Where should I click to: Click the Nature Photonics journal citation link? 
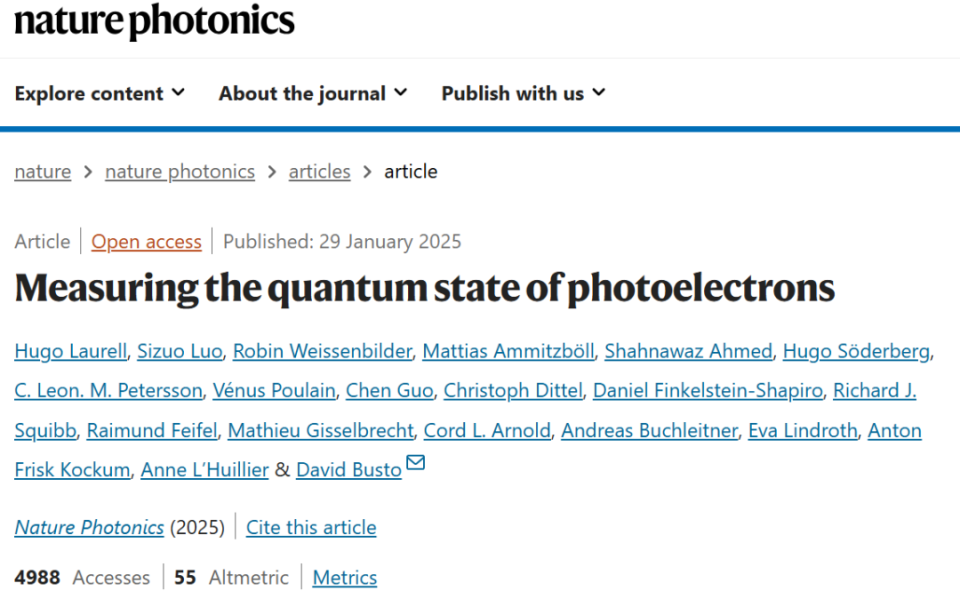89,527
